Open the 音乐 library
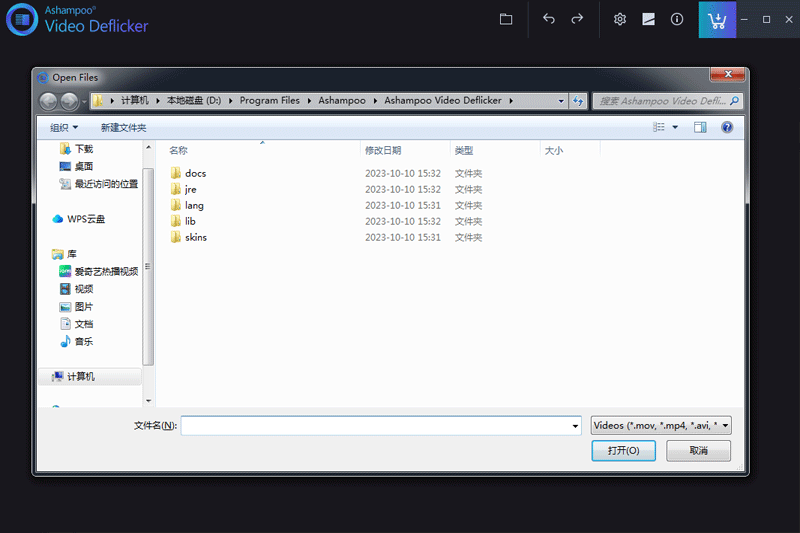Viewport: 800px width, 533px height. coord(77,341)
